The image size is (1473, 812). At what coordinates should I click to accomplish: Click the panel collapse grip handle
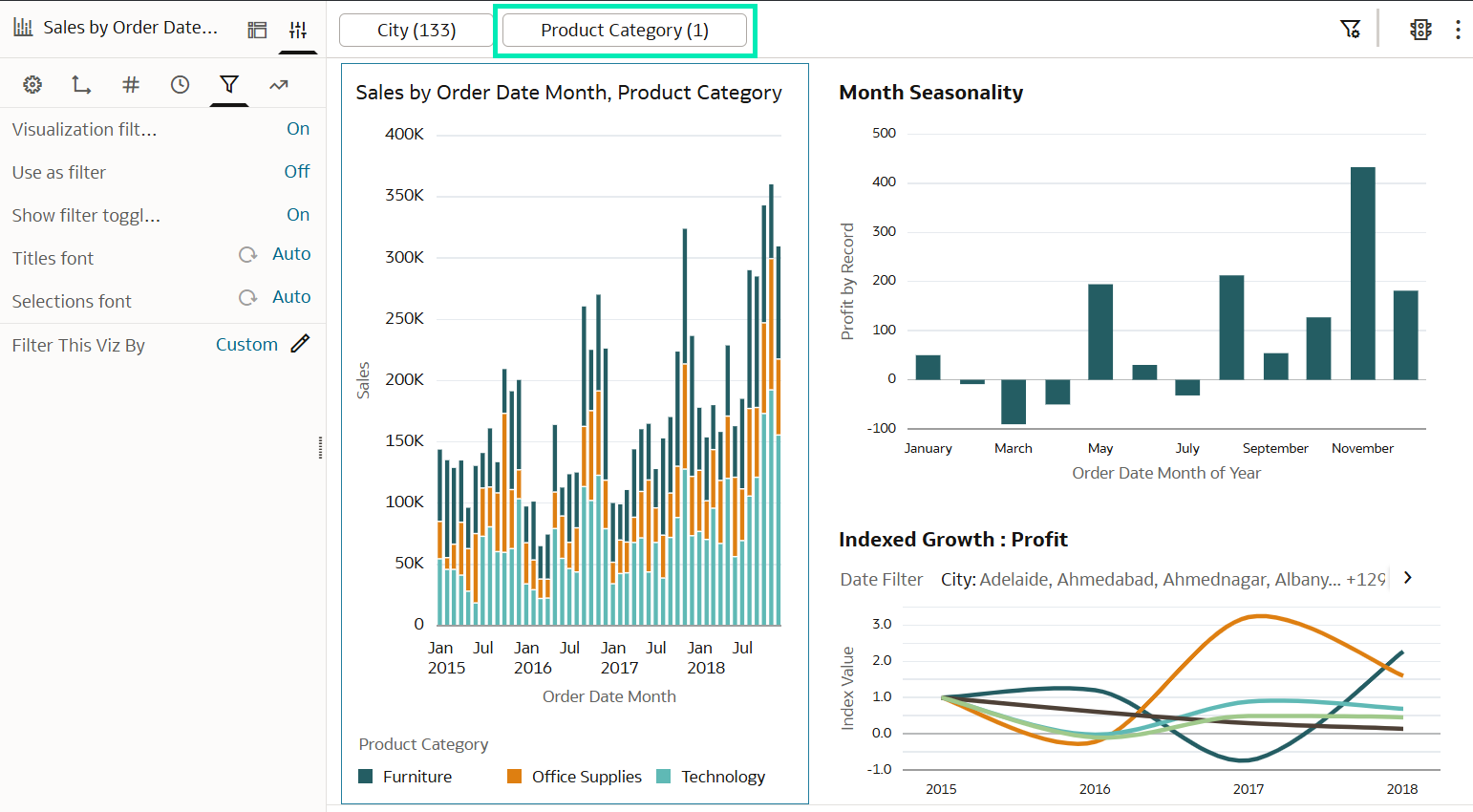(x=320, y=447)
